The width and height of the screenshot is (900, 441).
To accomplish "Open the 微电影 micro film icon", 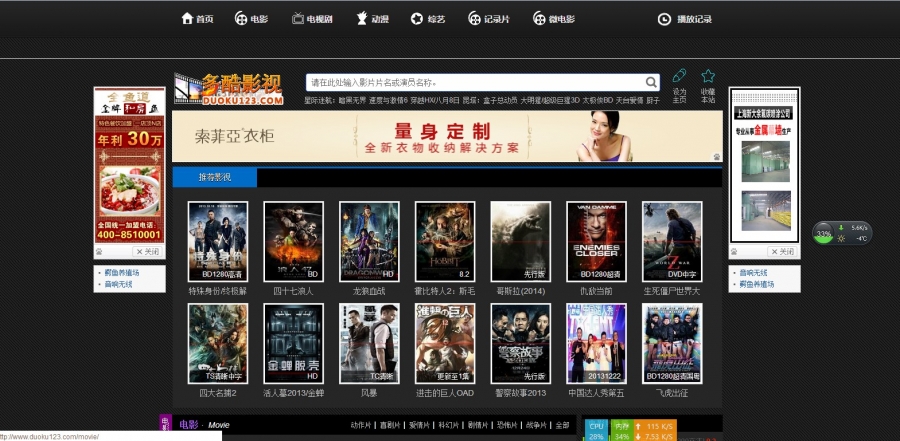I will (539, 18).
